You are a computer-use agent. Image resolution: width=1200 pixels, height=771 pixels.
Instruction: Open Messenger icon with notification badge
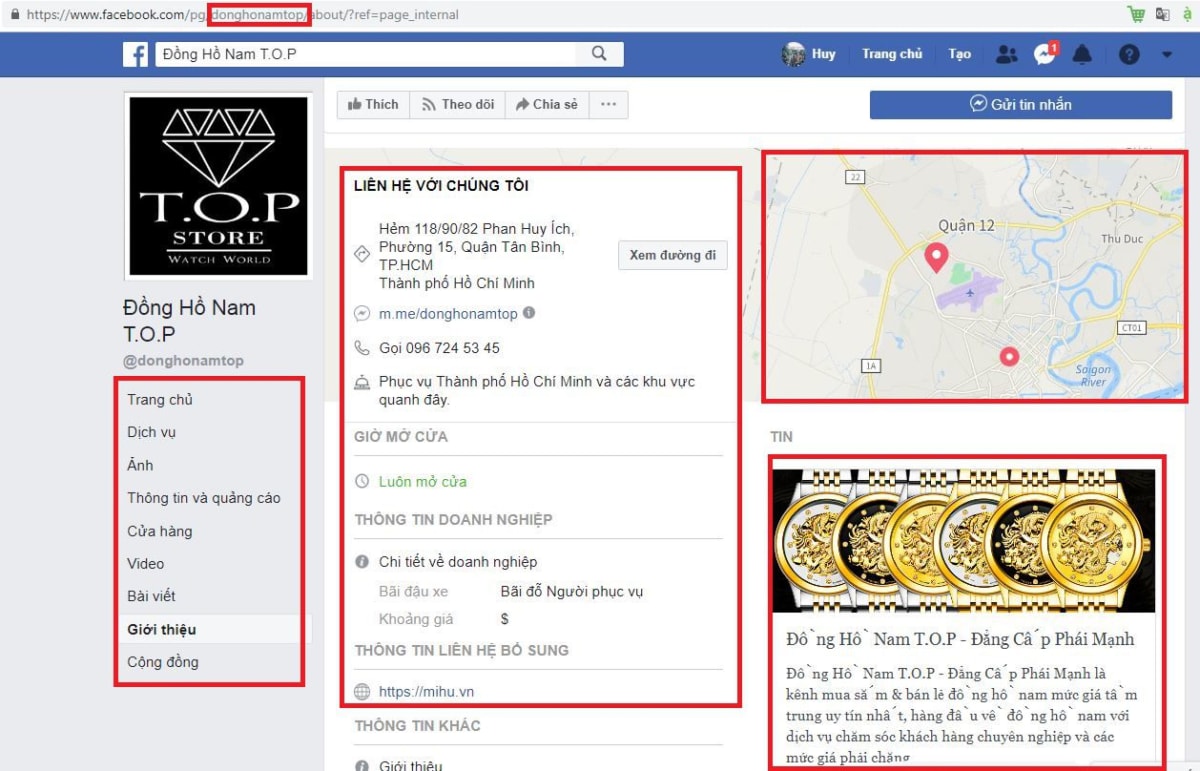point(1045,54)
